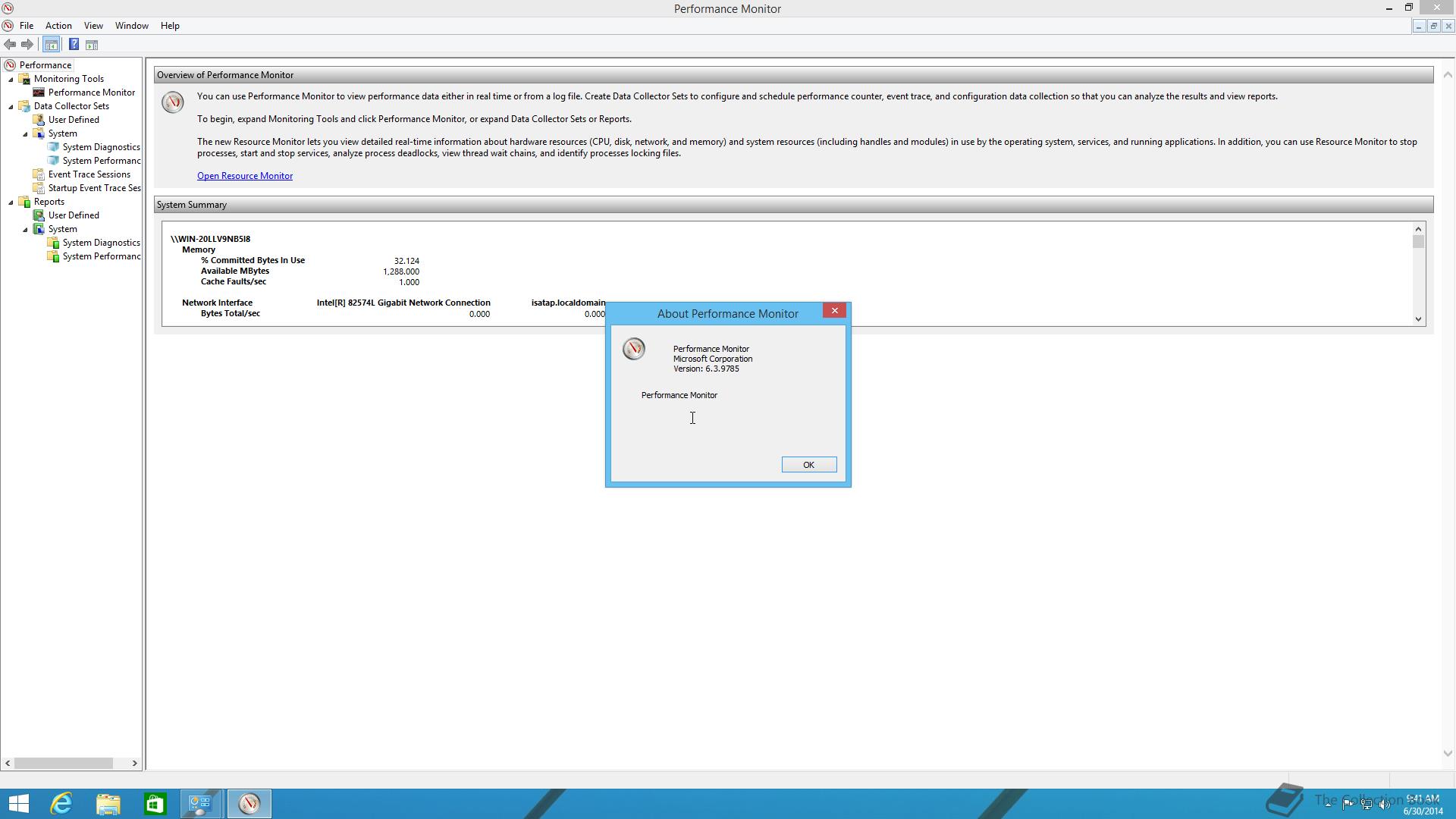Click System Performance collector set icon
The height and width of the screenshot is (819, 1456).
pos(53,161)
